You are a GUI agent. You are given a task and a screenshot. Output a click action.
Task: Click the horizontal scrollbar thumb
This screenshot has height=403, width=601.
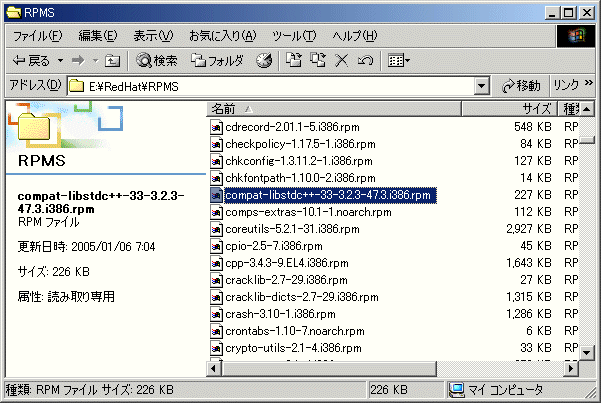coord(329,369)
